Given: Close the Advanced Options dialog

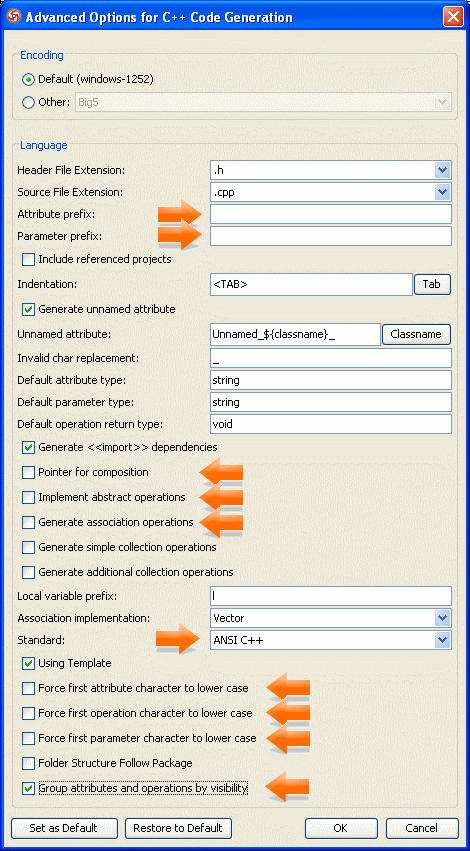Looking at the screenshot, I should pyautogui.click(x=453, y=17).
